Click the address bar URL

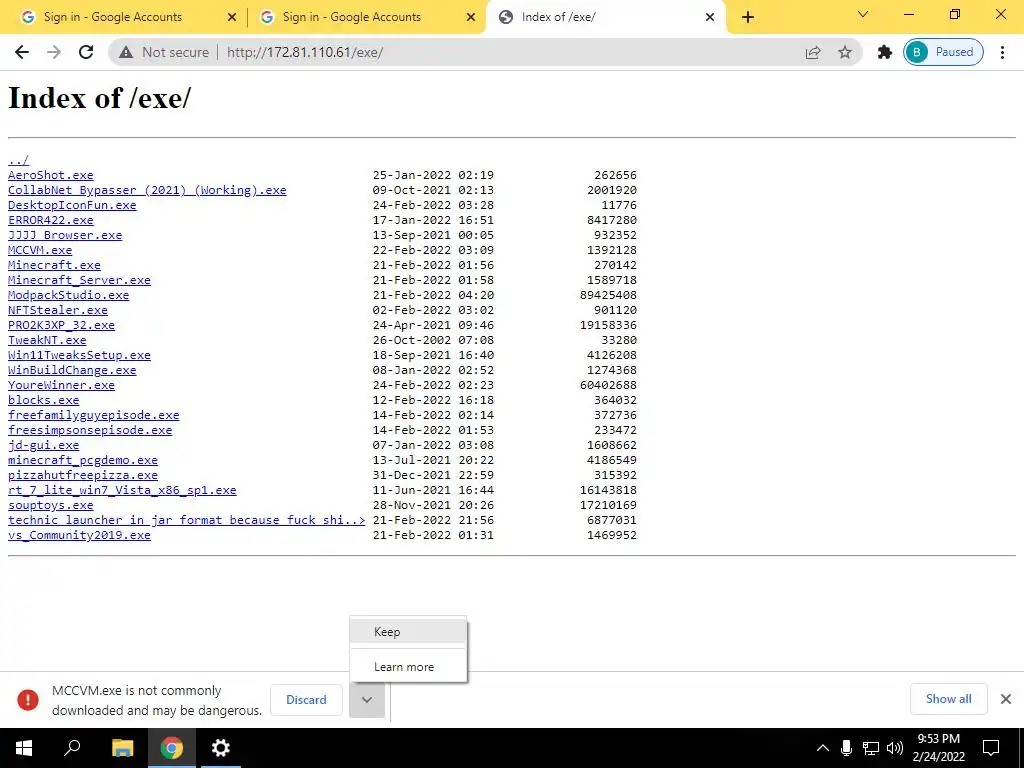305,52
